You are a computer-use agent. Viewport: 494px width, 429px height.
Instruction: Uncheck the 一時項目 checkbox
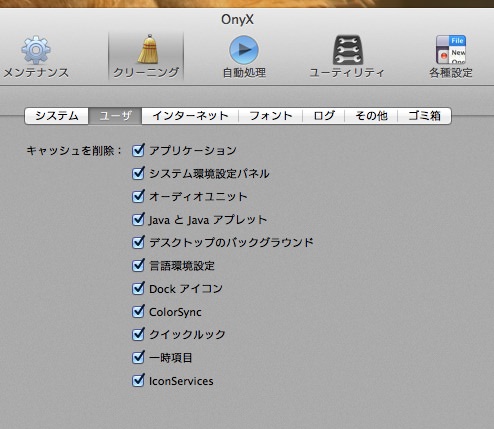pyautogui.click(x=138, y=358)
